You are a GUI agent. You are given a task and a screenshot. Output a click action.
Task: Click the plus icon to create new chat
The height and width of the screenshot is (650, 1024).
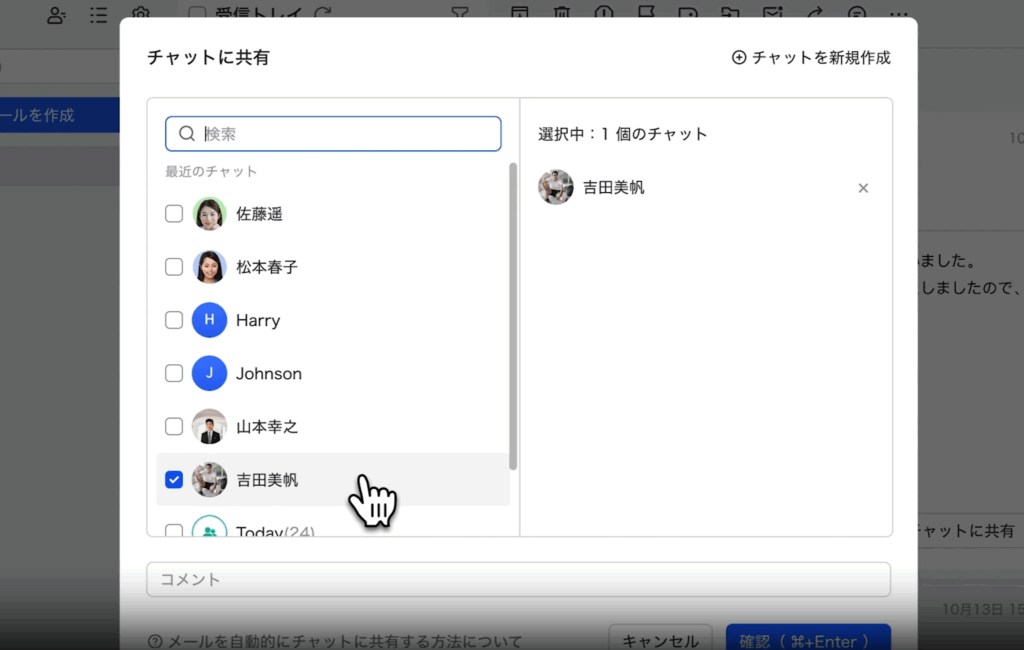[x=739, y=58]
